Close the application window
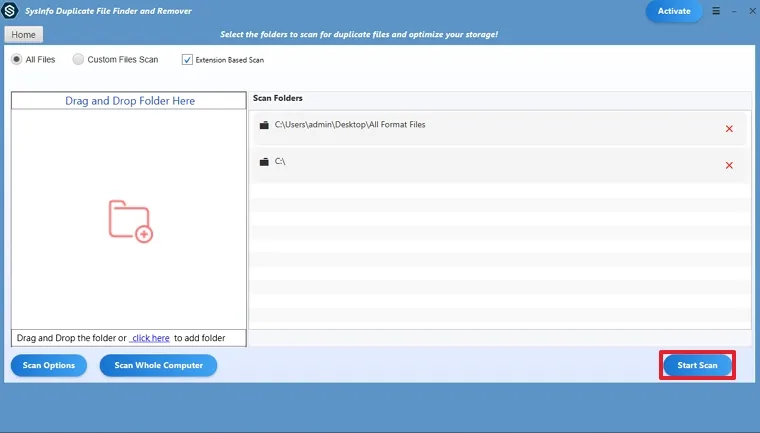Viewport: 760px width, 433px height. click(752, 11)
